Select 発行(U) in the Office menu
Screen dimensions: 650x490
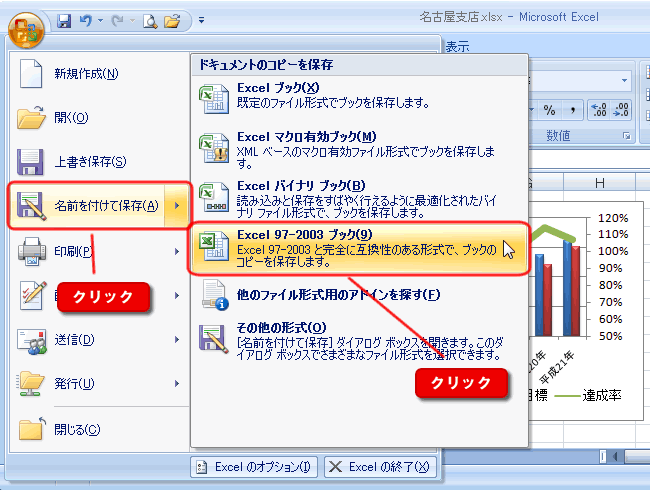tap(99, 383)
